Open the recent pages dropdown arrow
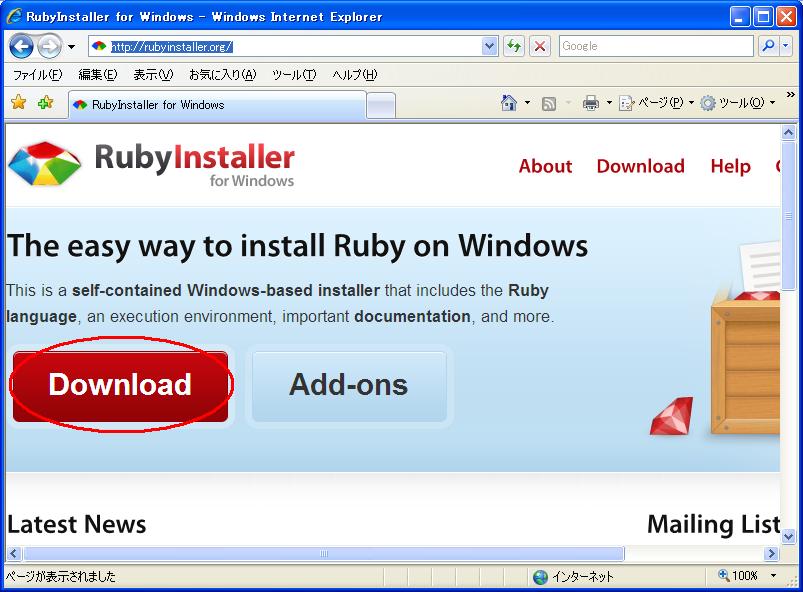 tap(71, 47)
